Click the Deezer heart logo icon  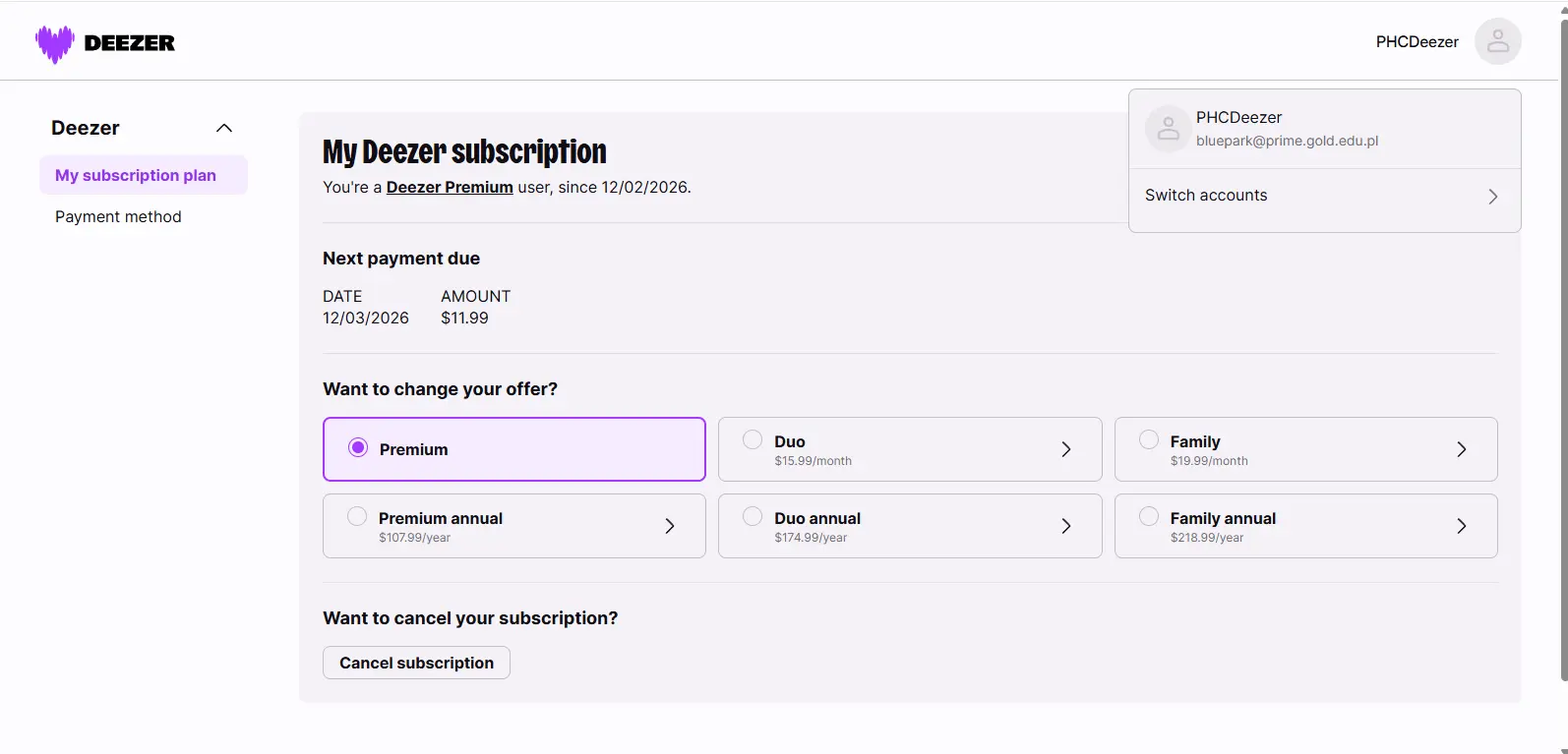tap(55, 43)
